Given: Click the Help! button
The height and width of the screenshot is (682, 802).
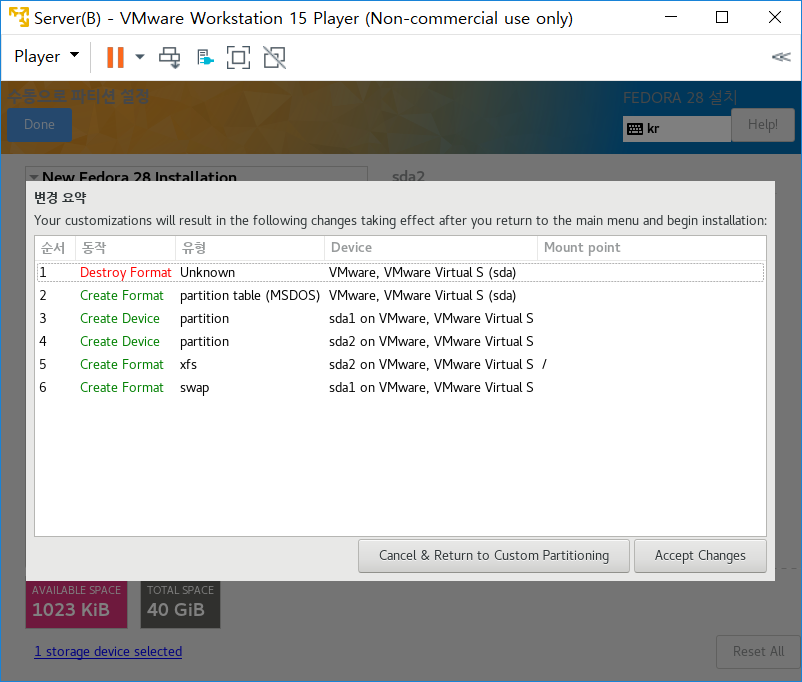Looking at the screenshot, I should pos(763,124).
